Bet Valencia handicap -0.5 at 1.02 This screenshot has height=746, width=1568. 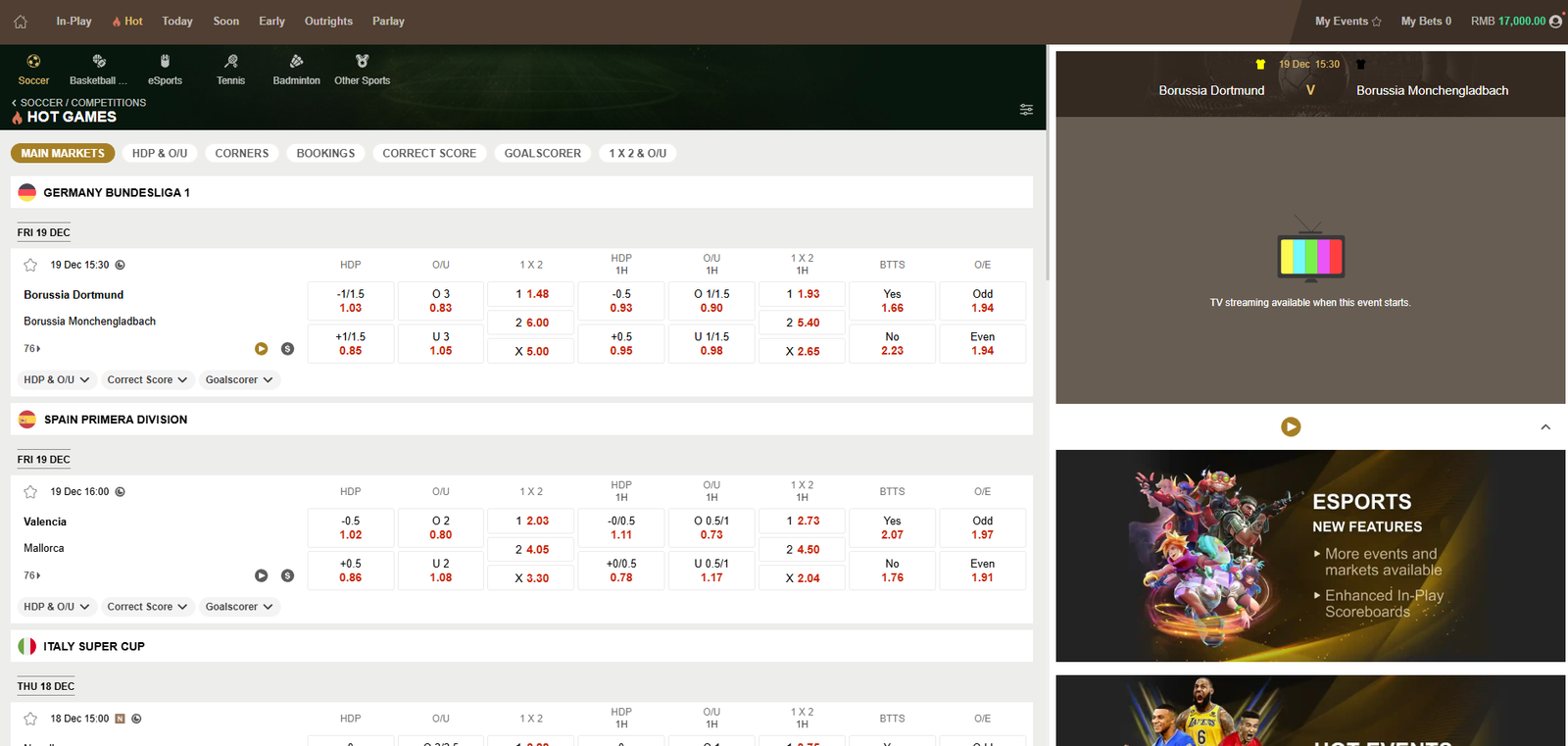point(351,527)
